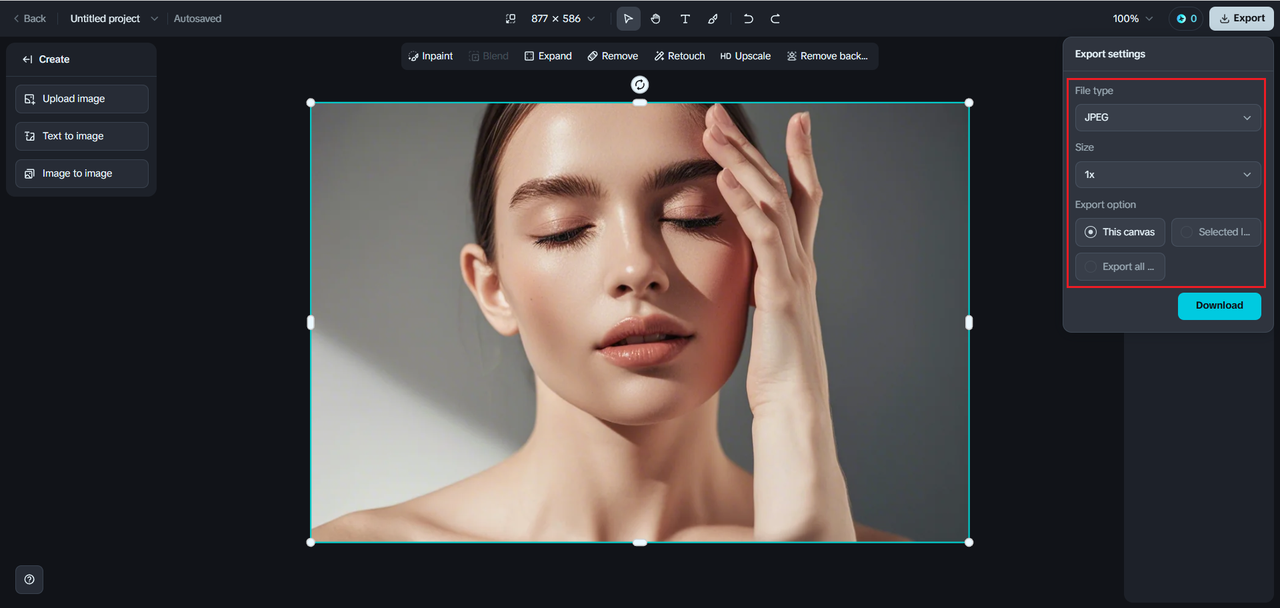Open the Untitled project name dropdown
1280x608 pixels.
tap(114, 18)
